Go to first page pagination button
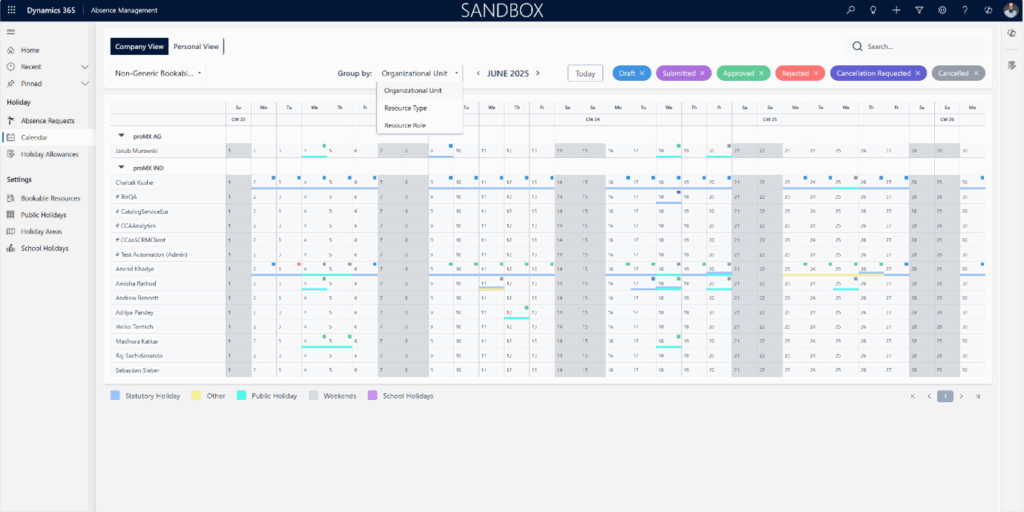Image resolution: width=1024 pixels, height=512 pixels. coord(913,396)
